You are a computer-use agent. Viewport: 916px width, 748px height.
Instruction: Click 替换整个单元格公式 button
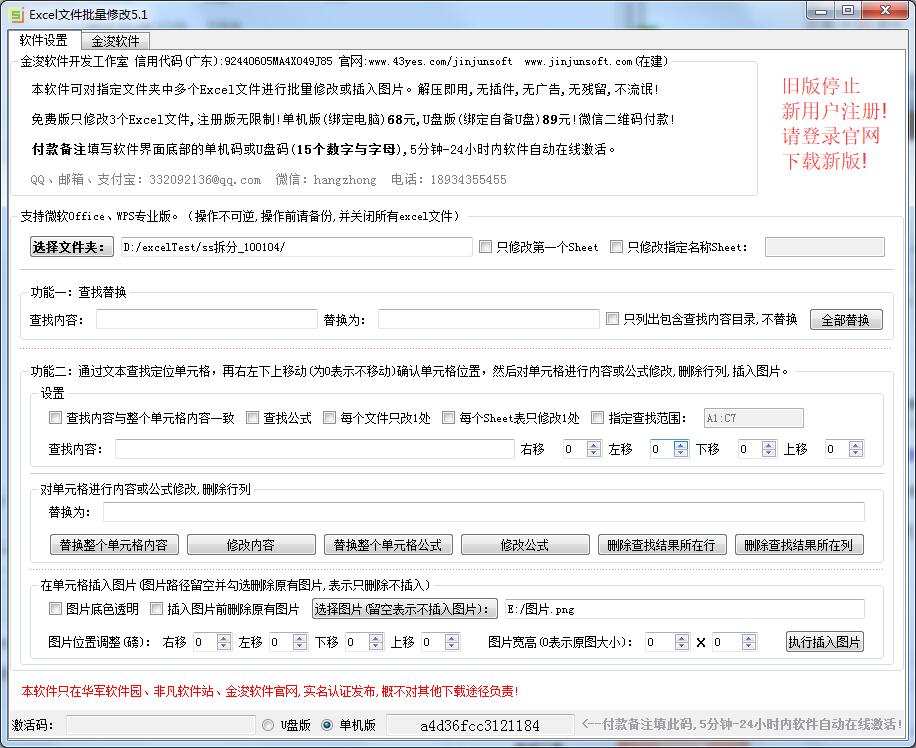point(388,545)
